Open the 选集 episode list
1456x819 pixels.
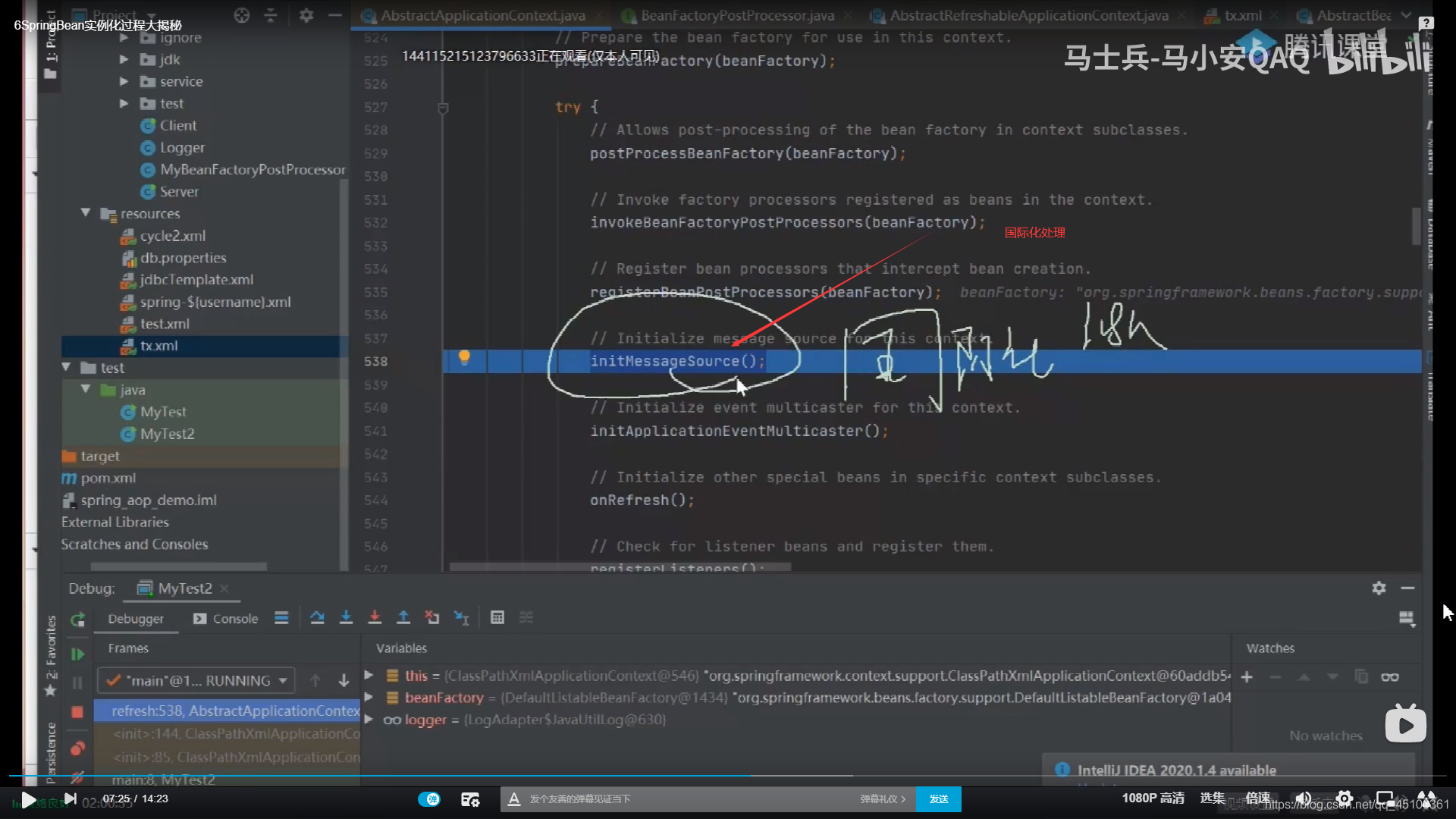(x=1212, y=798)
